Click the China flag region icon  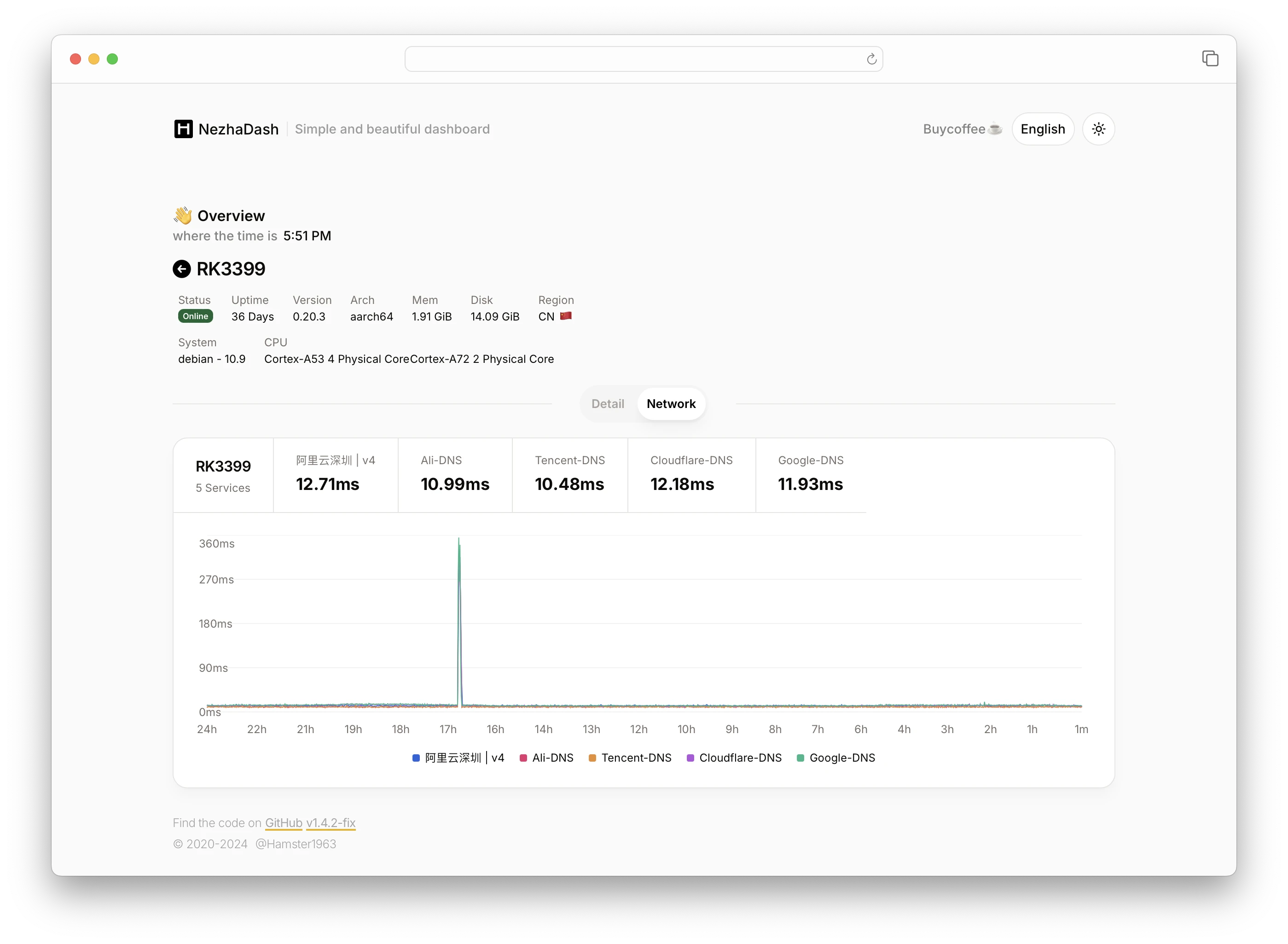coord(565,316)
